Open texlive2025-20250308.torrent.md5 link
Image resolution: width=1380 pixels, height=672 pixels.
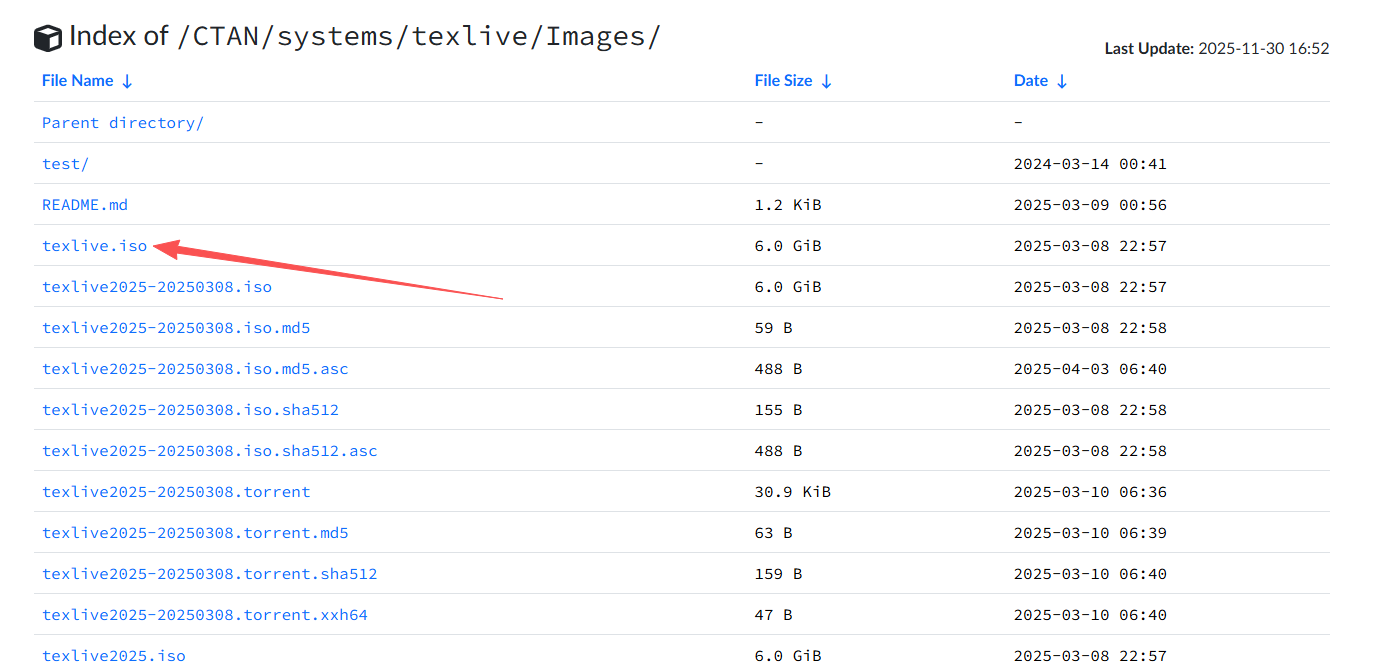tap(195, 533)
